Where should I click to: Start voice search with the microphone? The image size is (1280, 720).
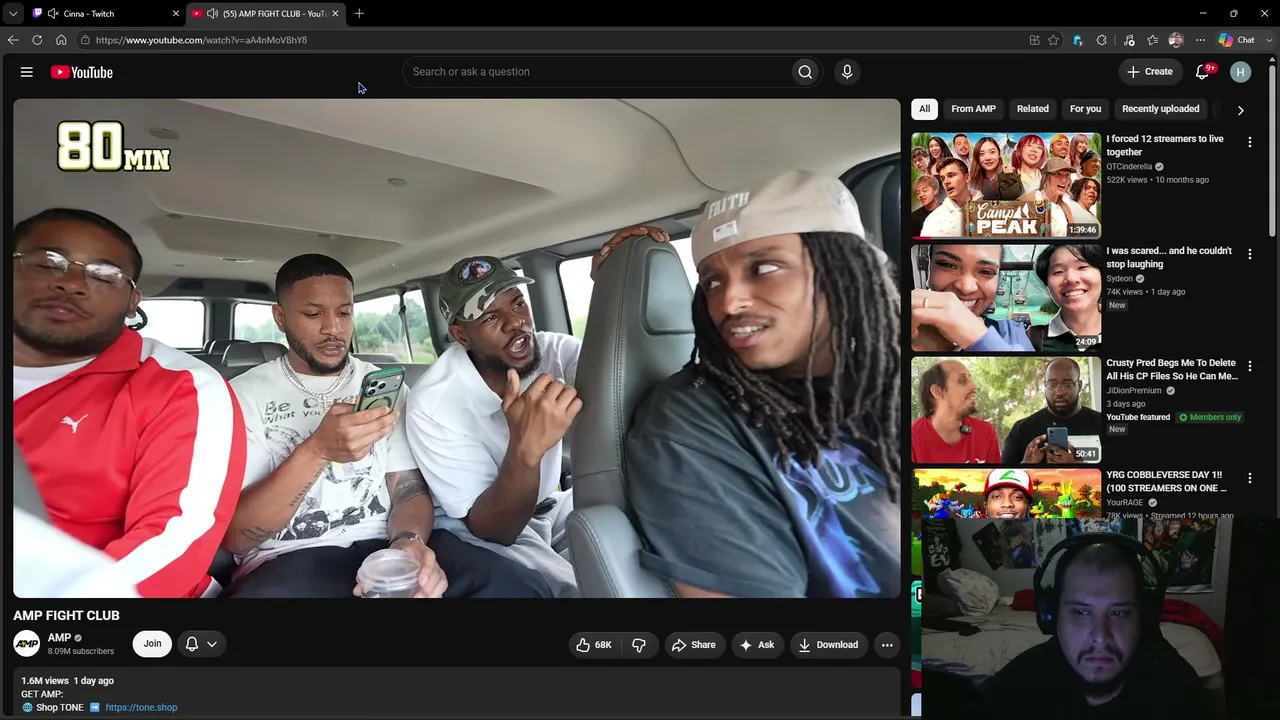(x=847, y=72)
